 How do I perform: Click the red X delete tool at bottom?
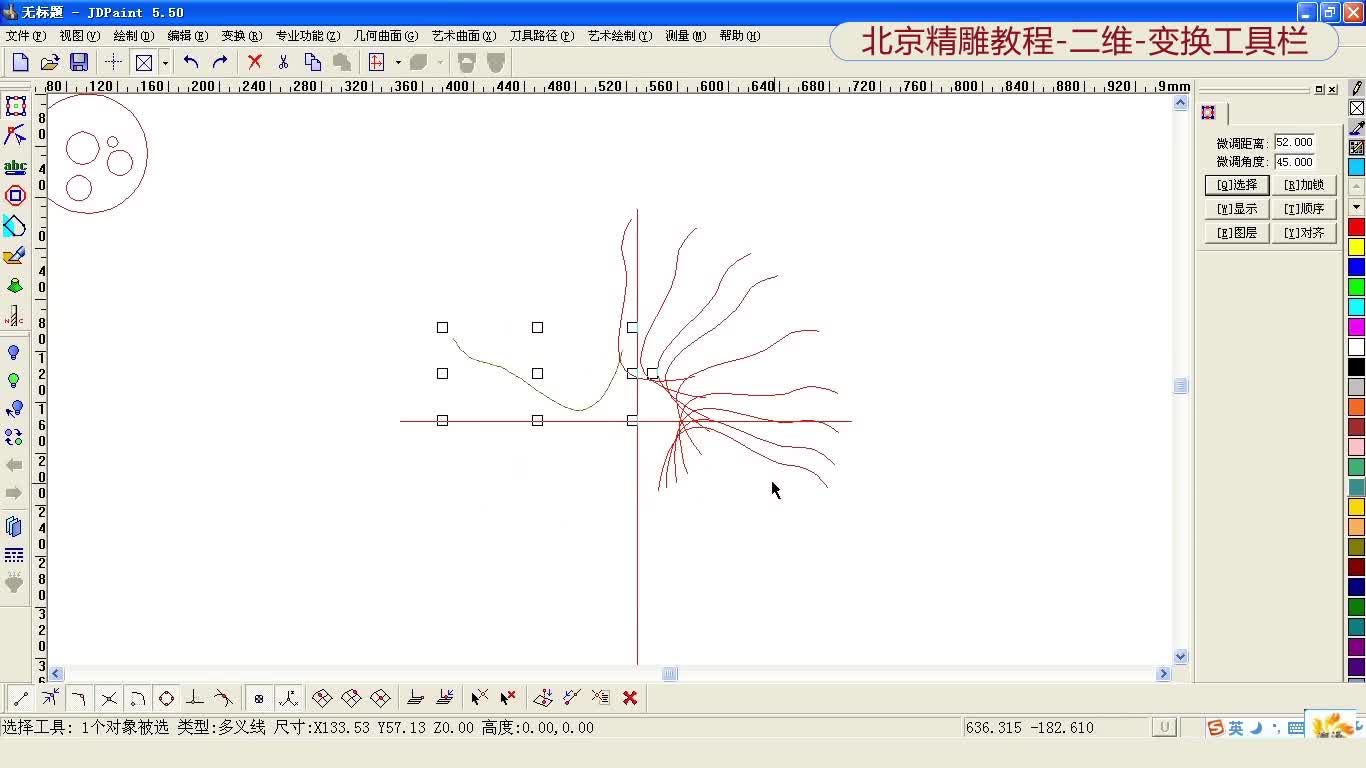(x=630, y=698)
